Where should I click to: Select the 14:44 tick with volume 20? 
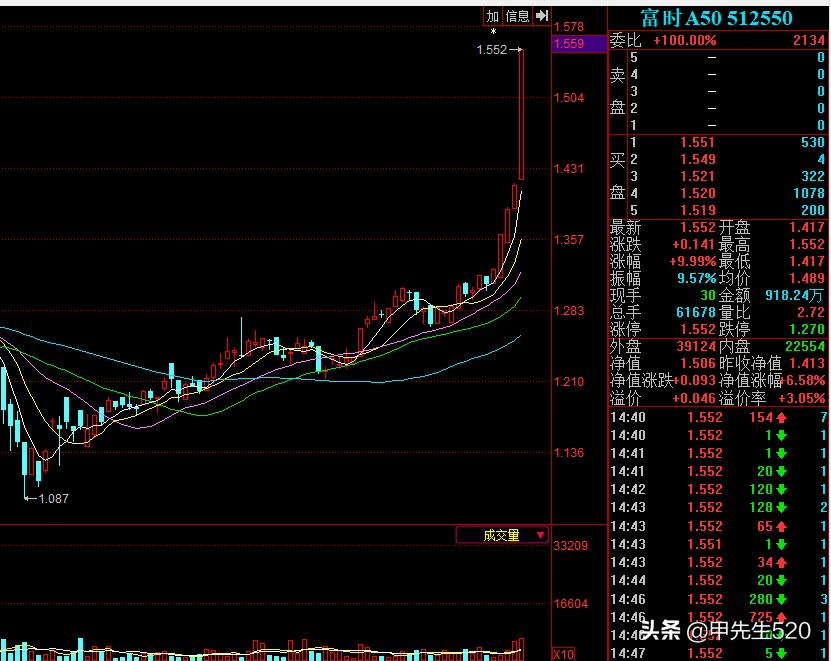pyautogui.click(x=719, y=580)
